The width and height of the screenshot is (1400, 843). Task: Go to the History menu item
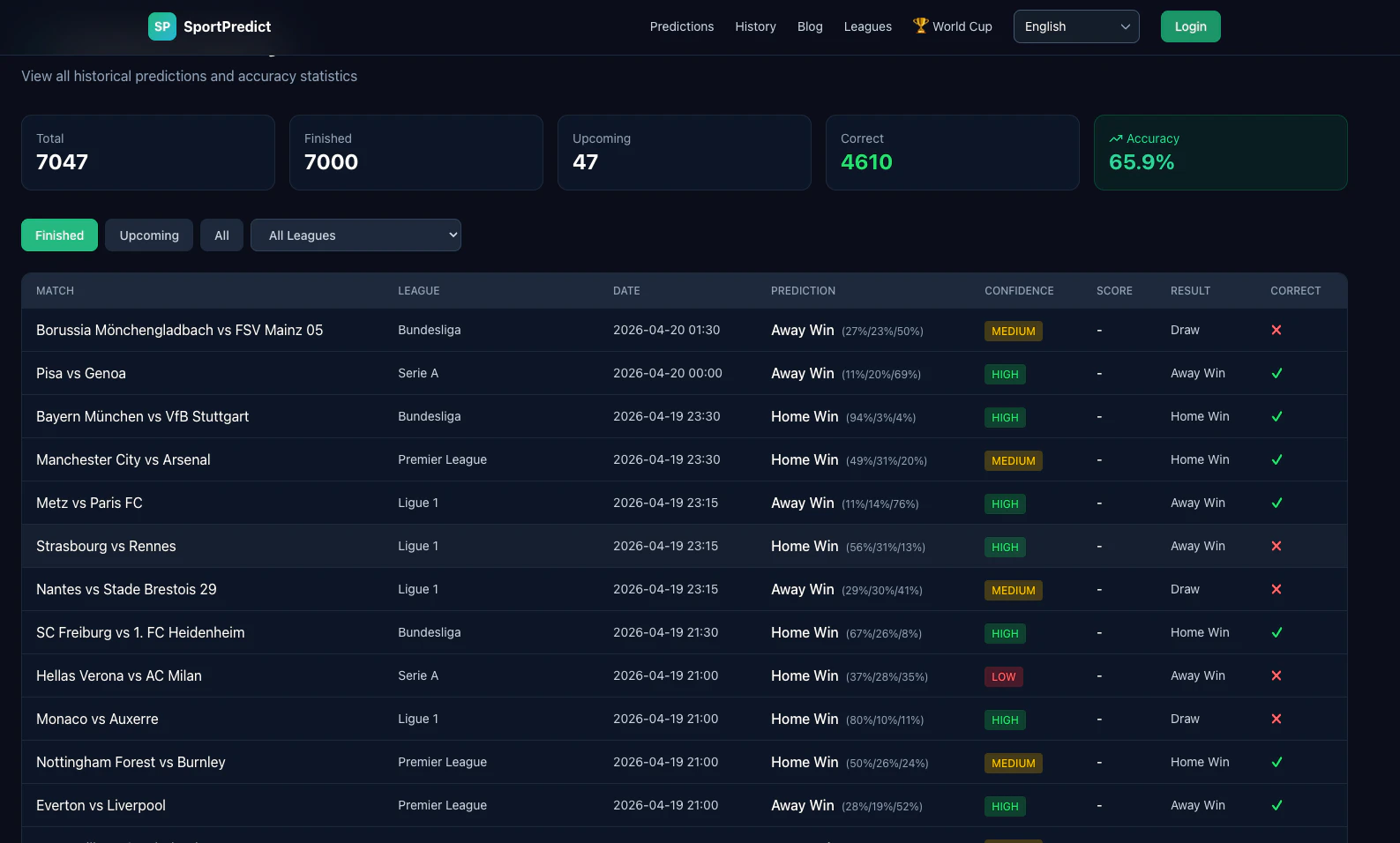[x=756, y=26]
